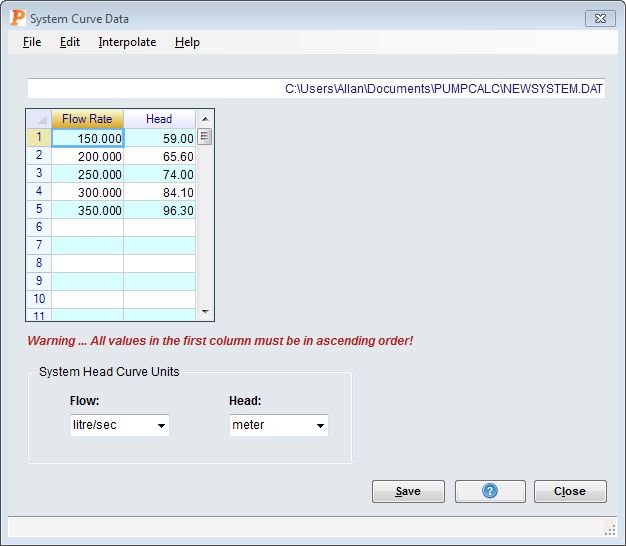626x546 pixels.
Task: Select flow rate cell 300.000
Action: click(x=88, y=192)
